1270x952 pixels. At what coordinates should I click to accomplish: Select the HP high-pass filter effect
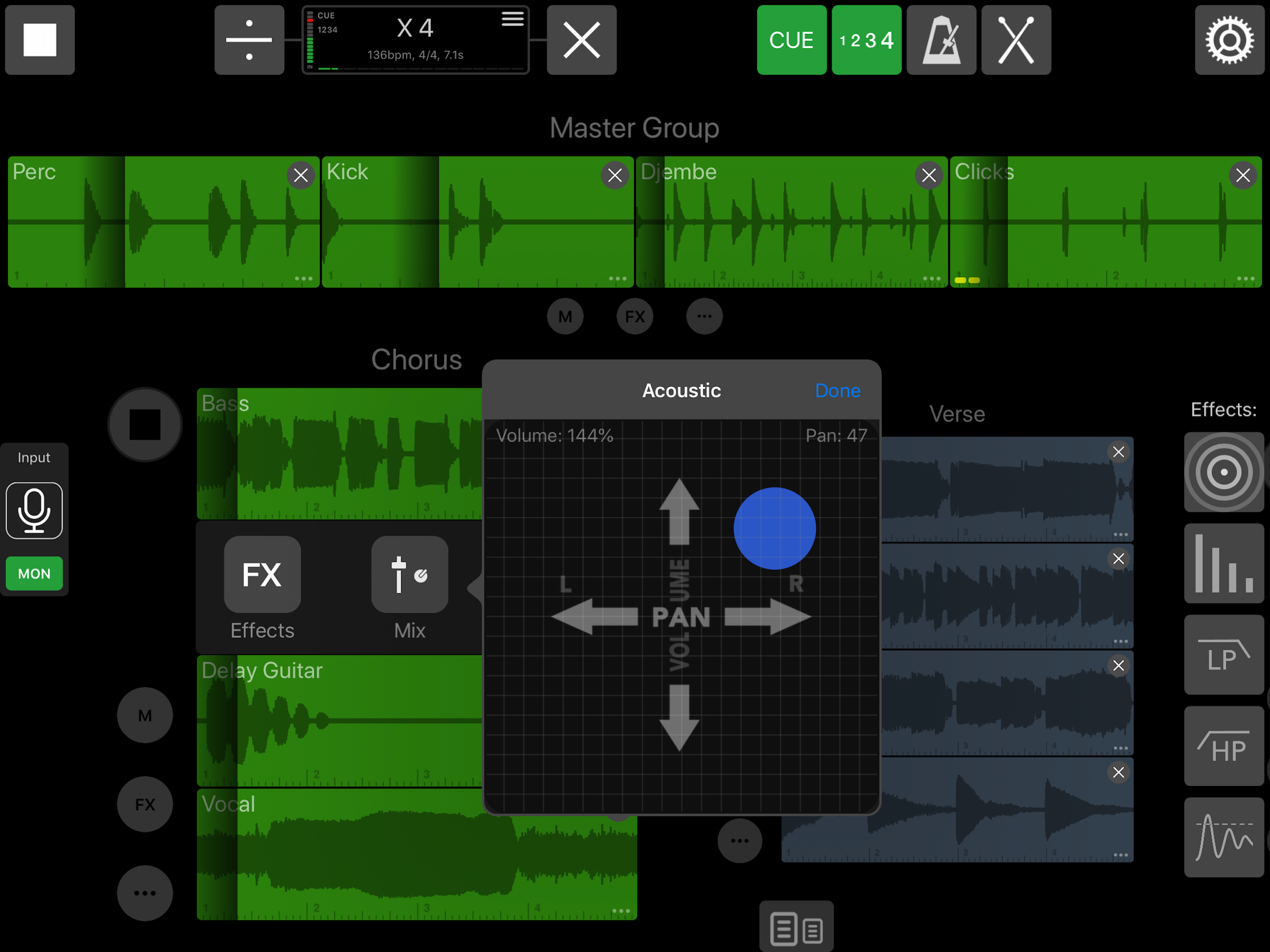pos(1224,746)
